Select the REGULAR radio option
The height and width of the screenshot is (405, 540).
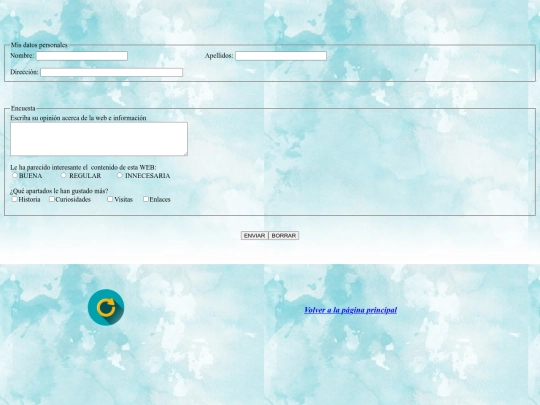pyautogui.click(x=63, y=175)
